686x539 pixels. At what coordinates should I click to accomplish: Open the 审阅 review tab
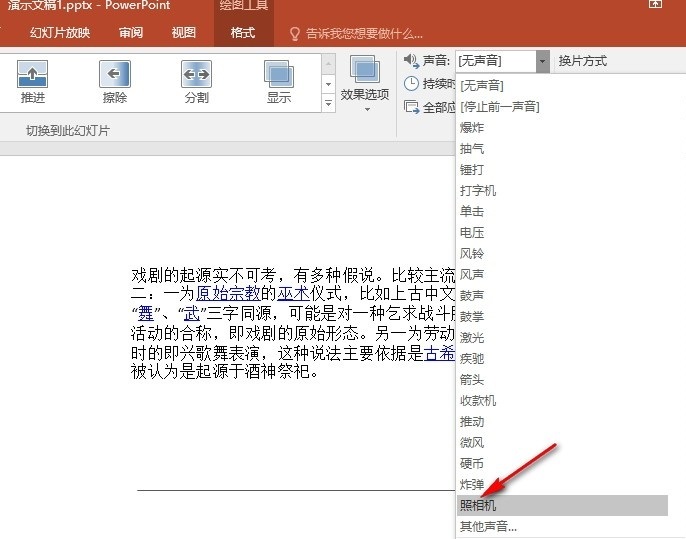130,33
